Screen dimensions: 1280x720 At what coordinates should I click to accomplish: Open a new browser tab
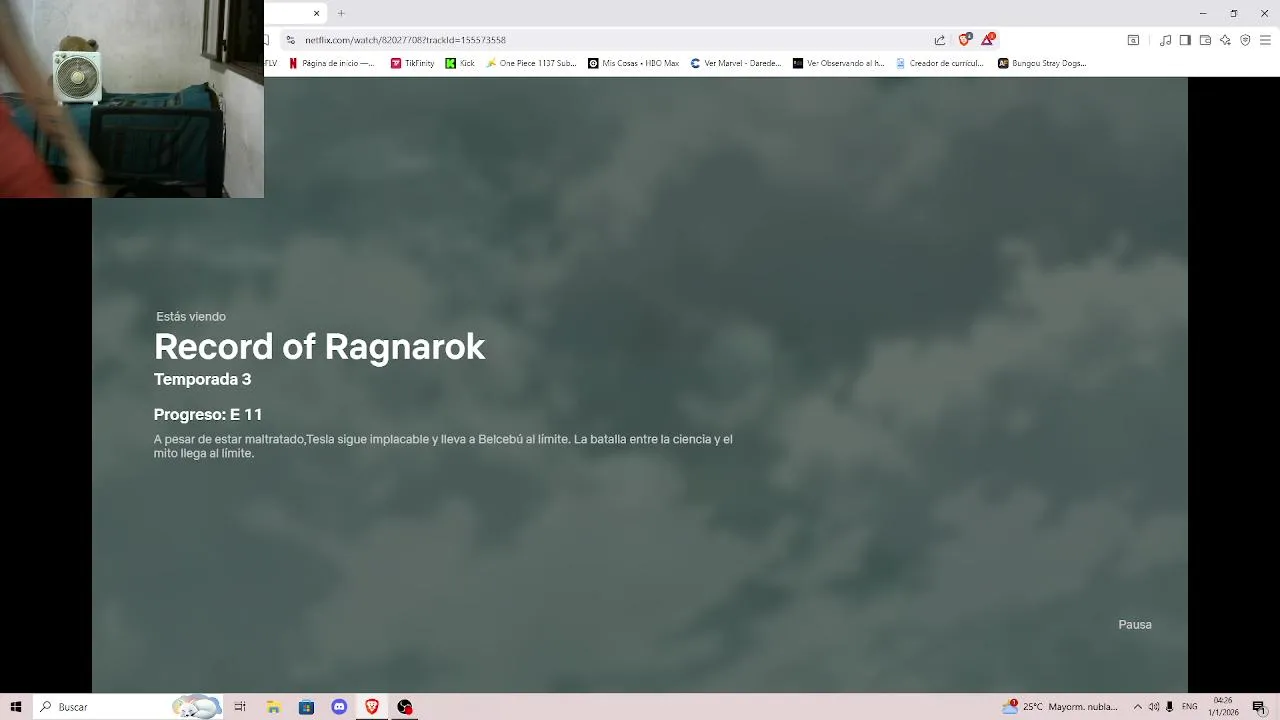341,13
